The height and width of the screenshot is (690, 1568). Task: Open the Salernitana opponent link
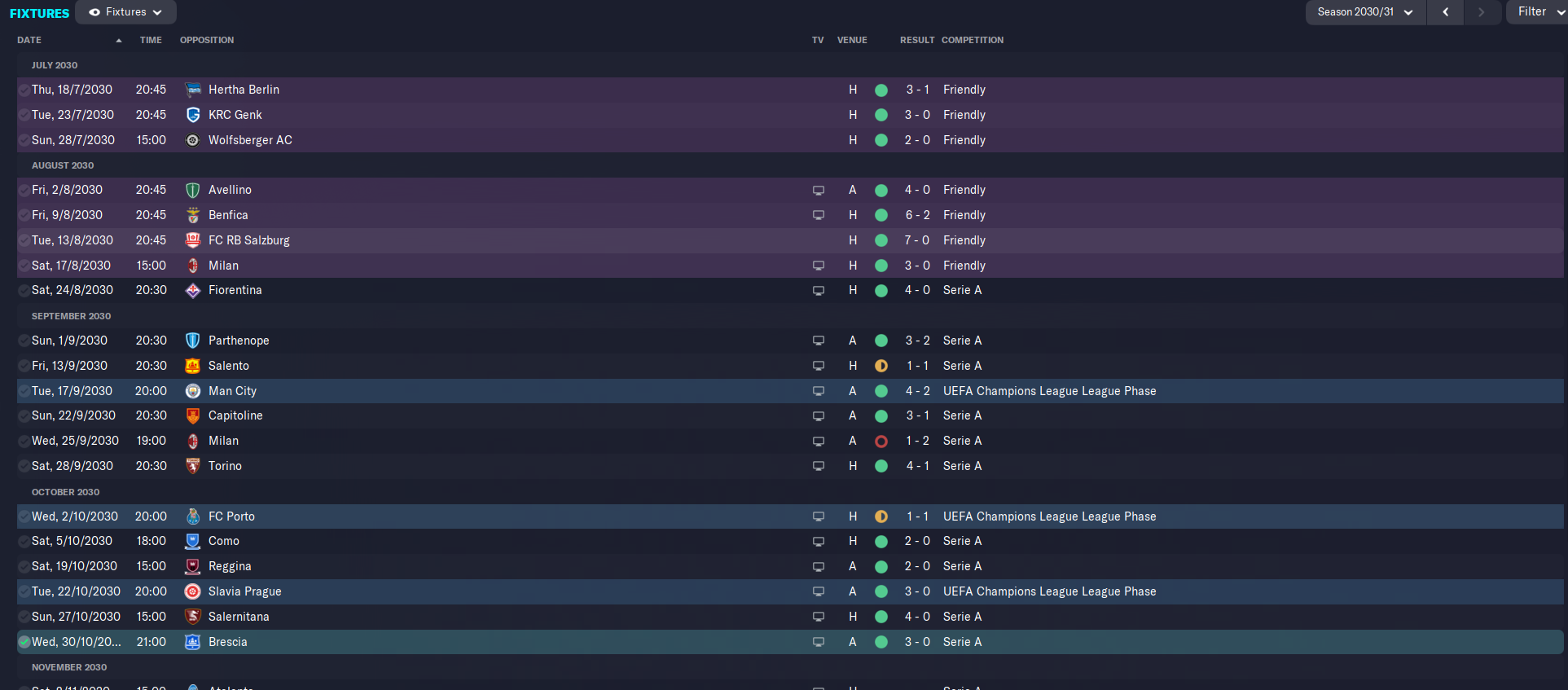(x=239, y=617)
